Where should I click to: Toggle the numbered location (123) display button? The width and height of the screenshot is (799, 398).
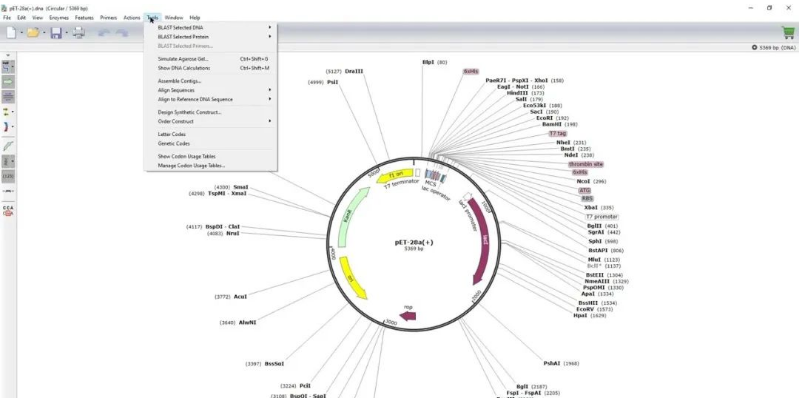tap(8, 176)
